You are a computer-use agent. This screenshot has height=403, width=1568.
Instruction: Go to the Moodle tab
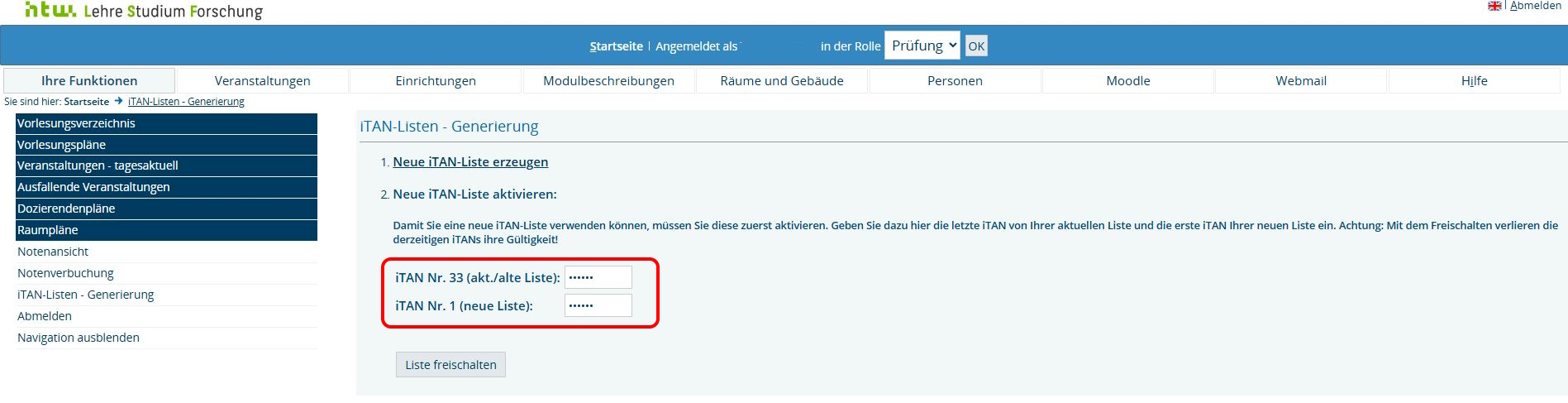pos(1127,80)
